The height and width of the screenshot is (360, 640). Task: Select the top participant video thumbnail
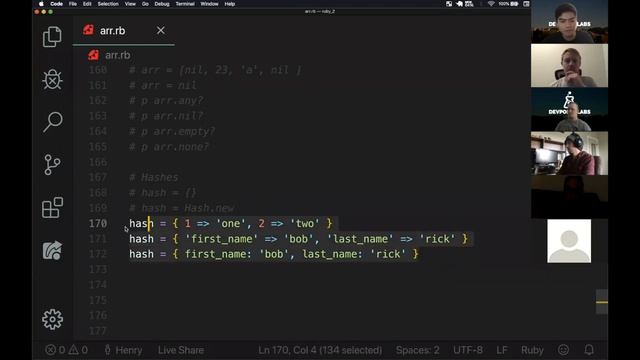569,22
